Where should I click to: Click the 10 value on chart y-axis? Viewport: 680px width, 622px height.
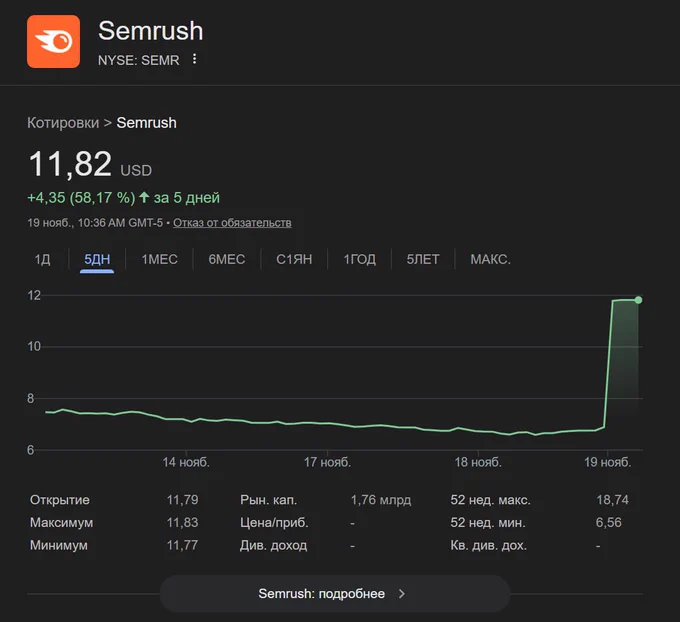tap(34, 346)
